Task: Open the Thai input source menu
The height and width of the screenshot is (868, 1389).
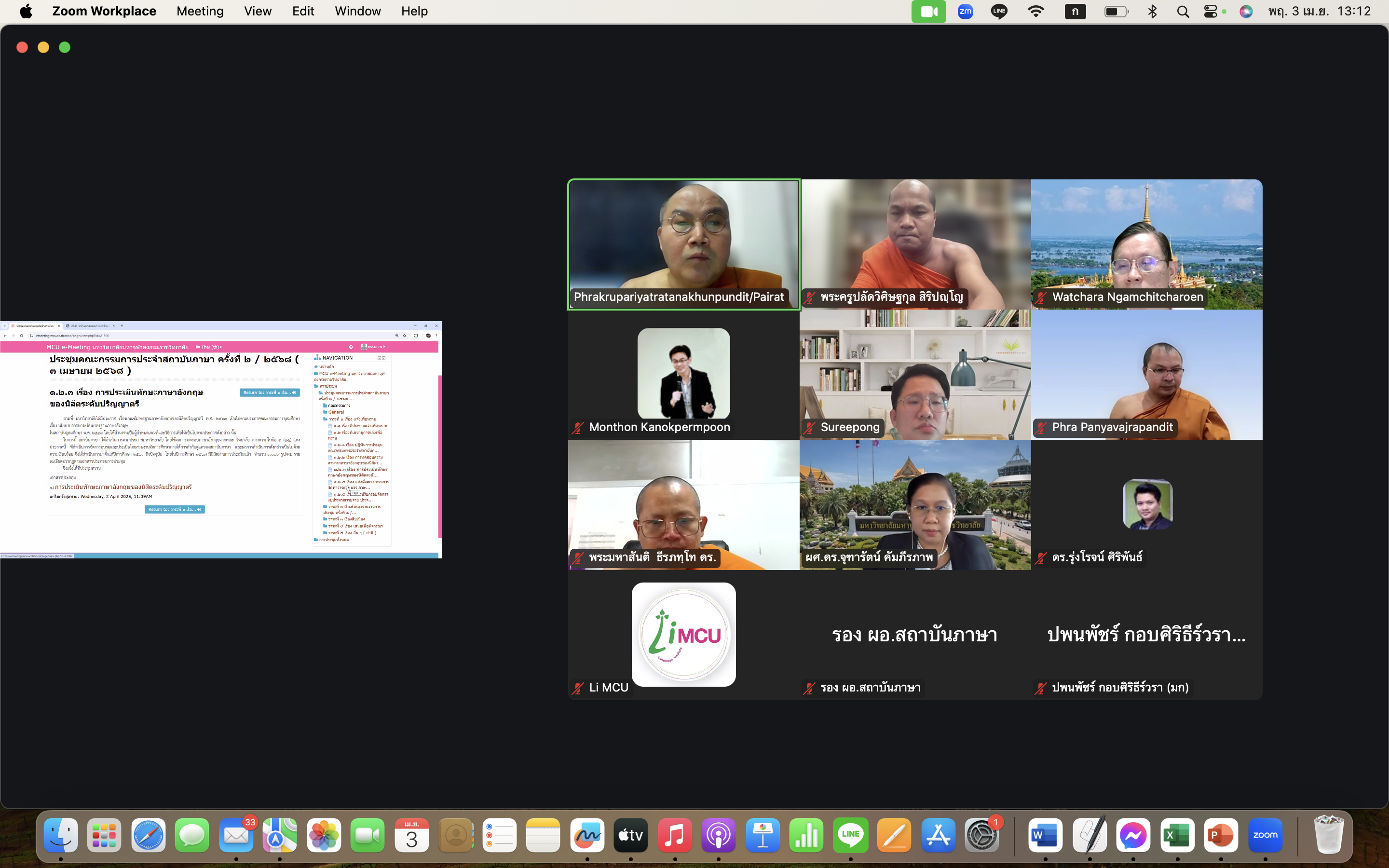Action: click(x=1075, y=12)
